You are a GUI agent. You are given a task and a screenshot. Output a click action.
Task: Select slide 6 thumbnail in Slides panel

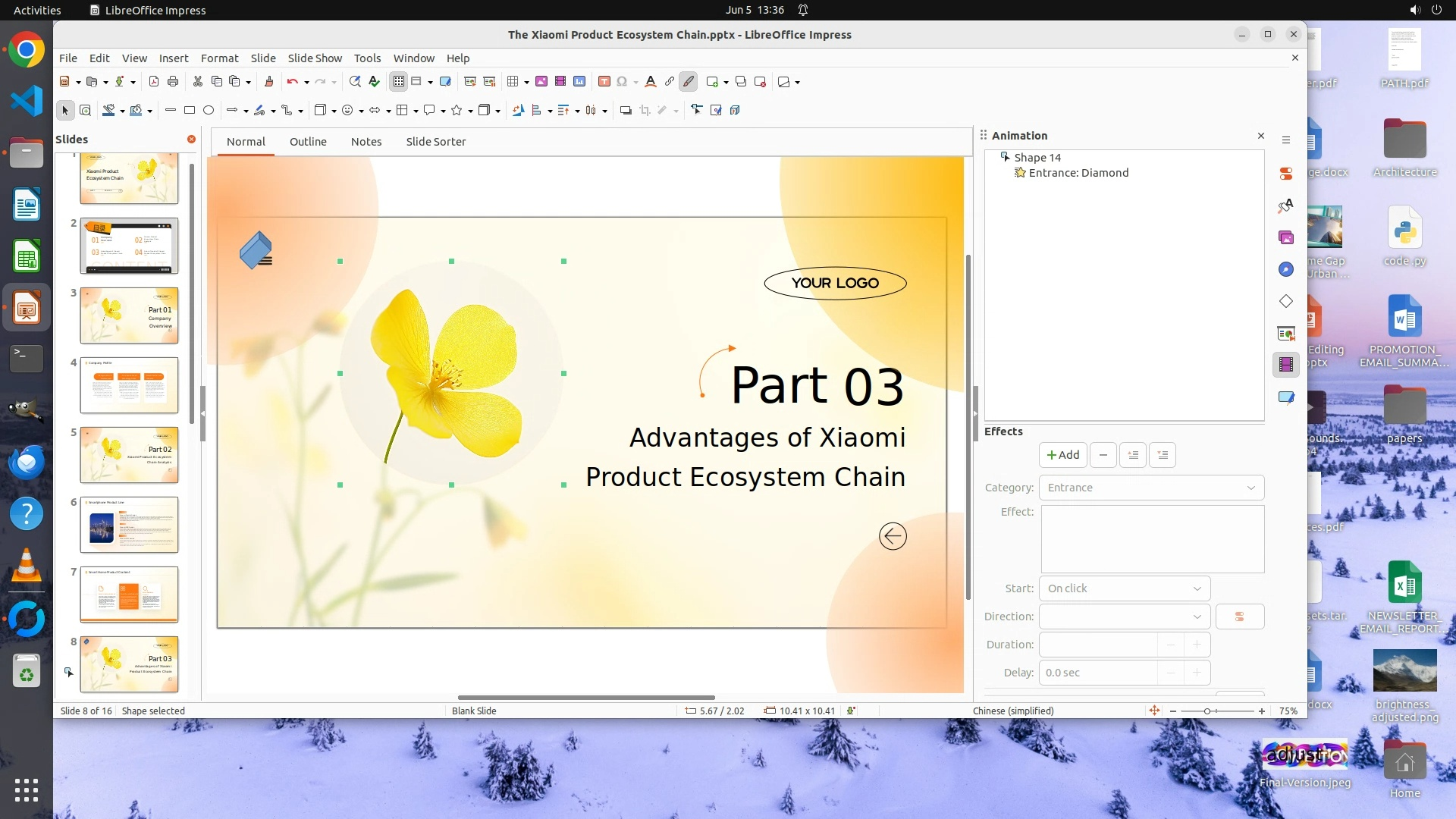(129, 525)
